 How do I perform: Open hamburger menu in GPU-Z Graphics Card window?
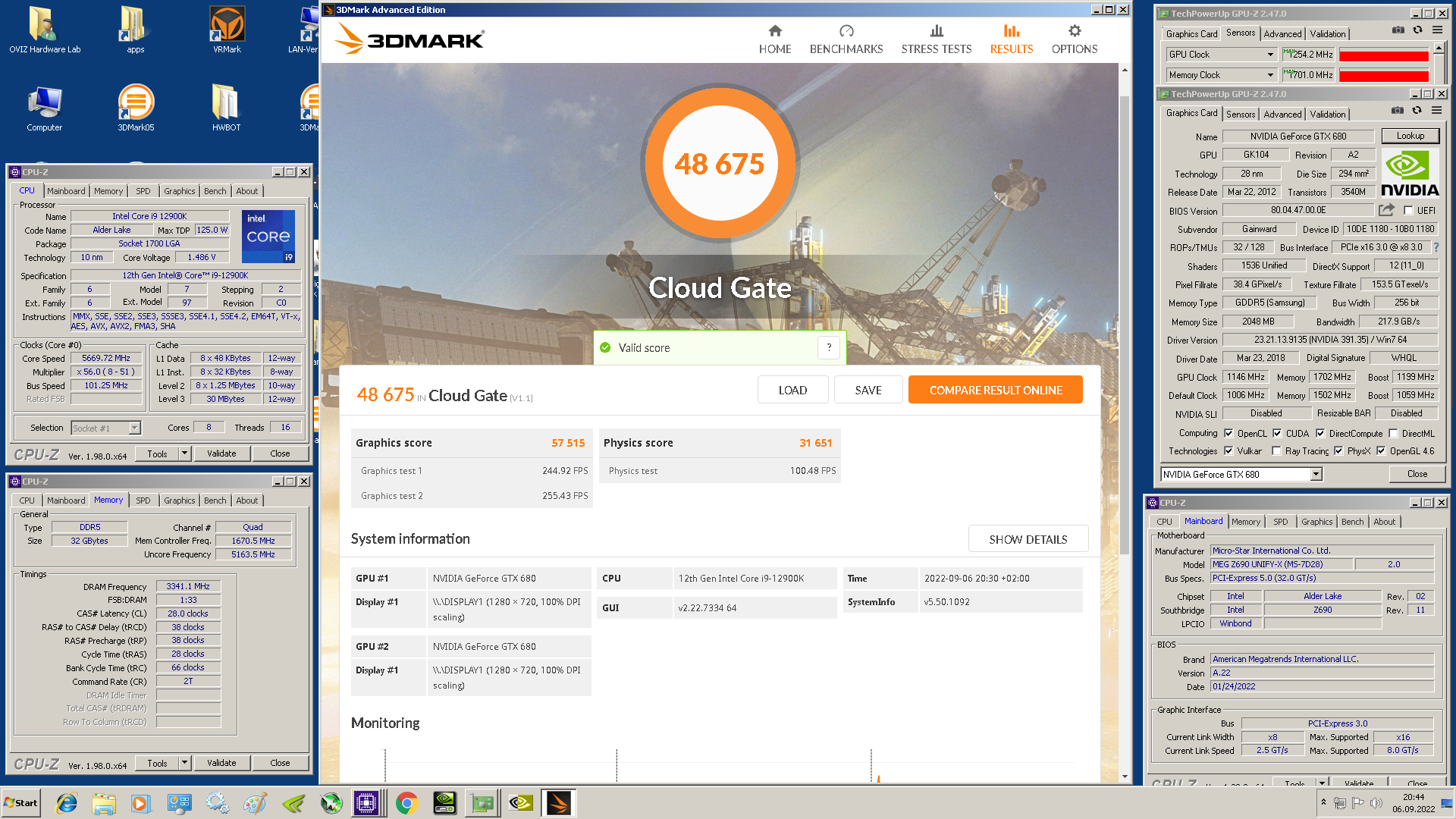coord(1436,111)
